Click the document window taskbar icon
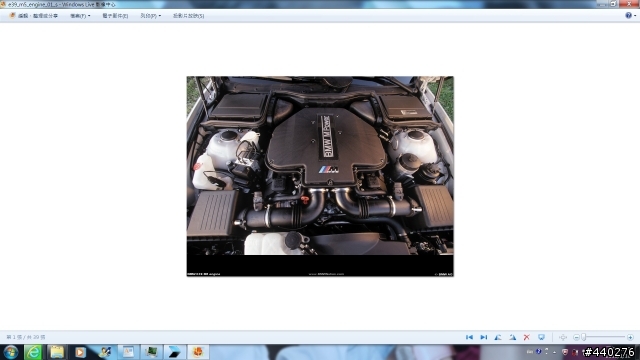The height and width of the screenshot is (360, 640). [128, 352]
